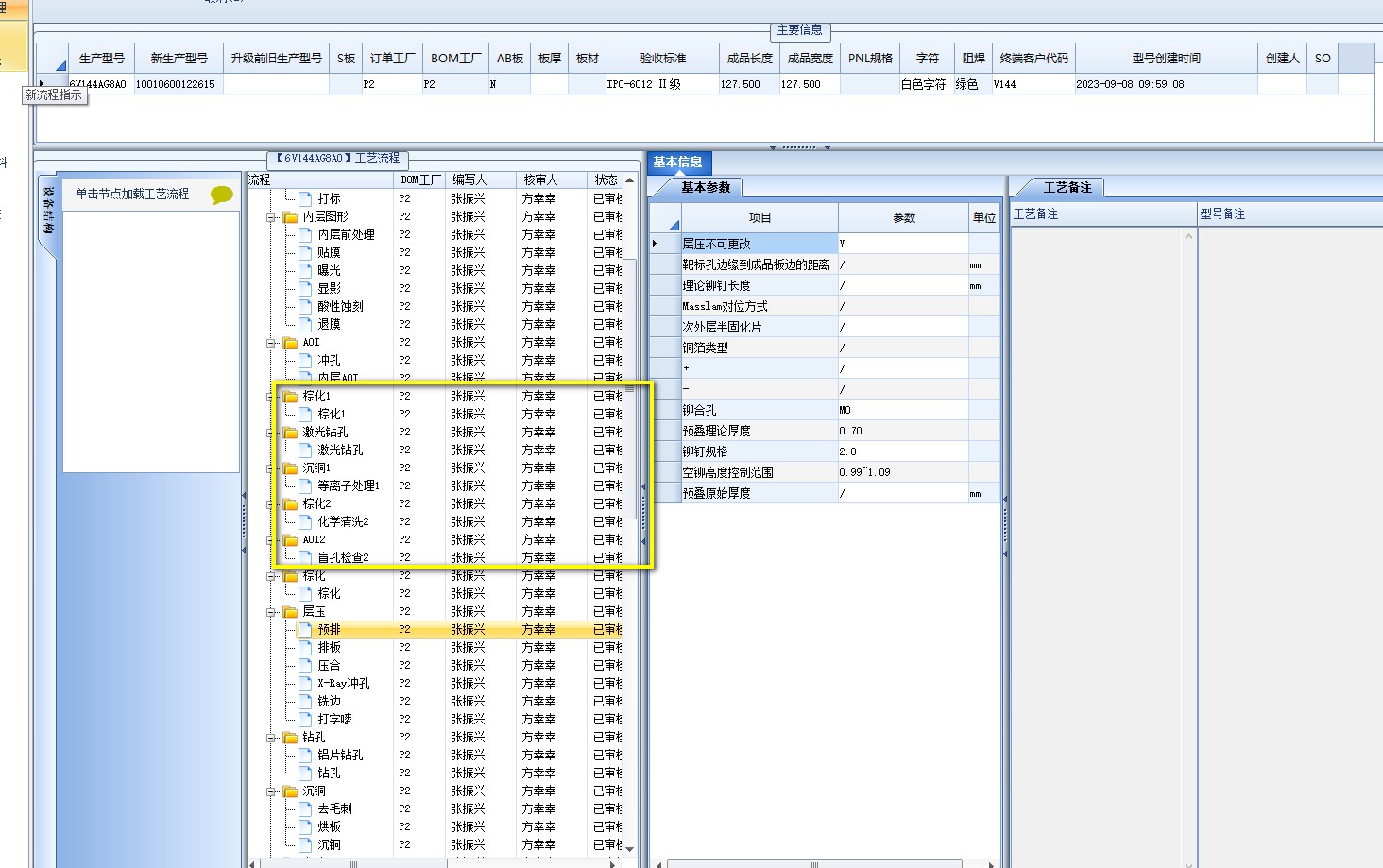Click the select-all triangle in the 主要信息 grid header
Screen dimensions: 1383x868
[x=60, y=65]
